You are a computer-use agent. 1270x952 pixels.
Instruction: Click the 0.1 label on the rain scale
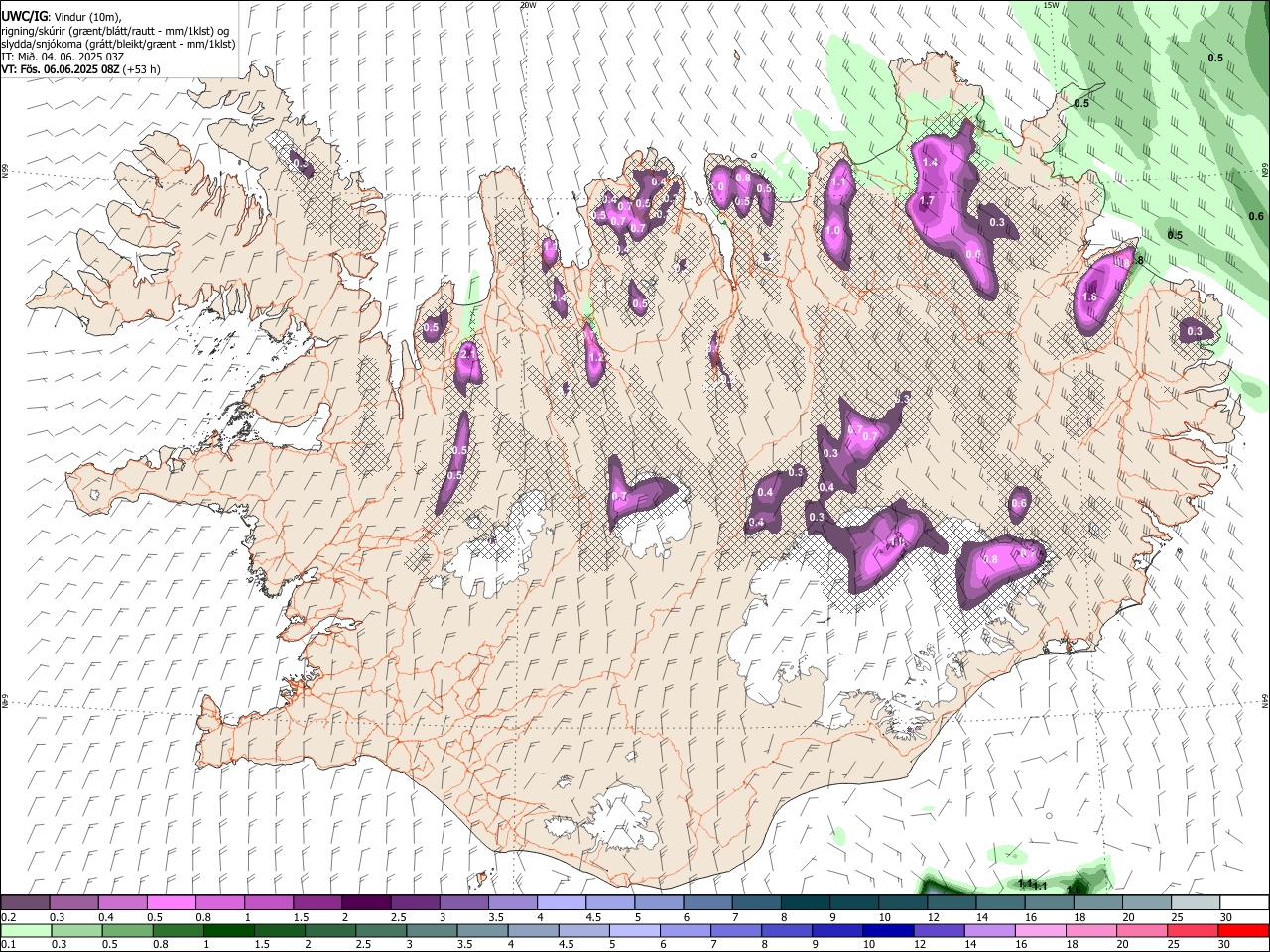pyautogui.click(x=9, y=944)
